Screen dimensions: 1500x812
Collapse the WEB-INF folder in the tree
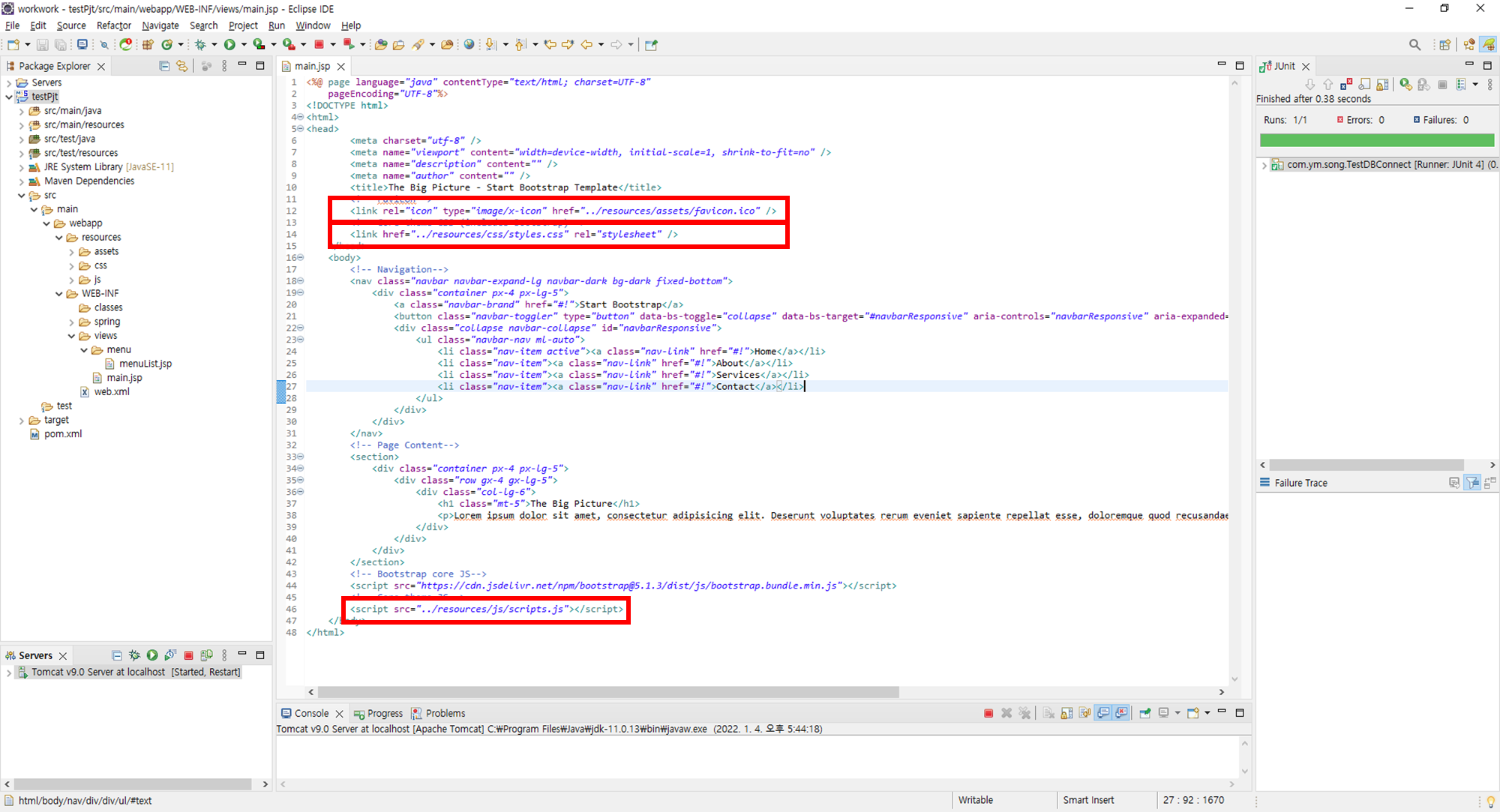point(59,294)
